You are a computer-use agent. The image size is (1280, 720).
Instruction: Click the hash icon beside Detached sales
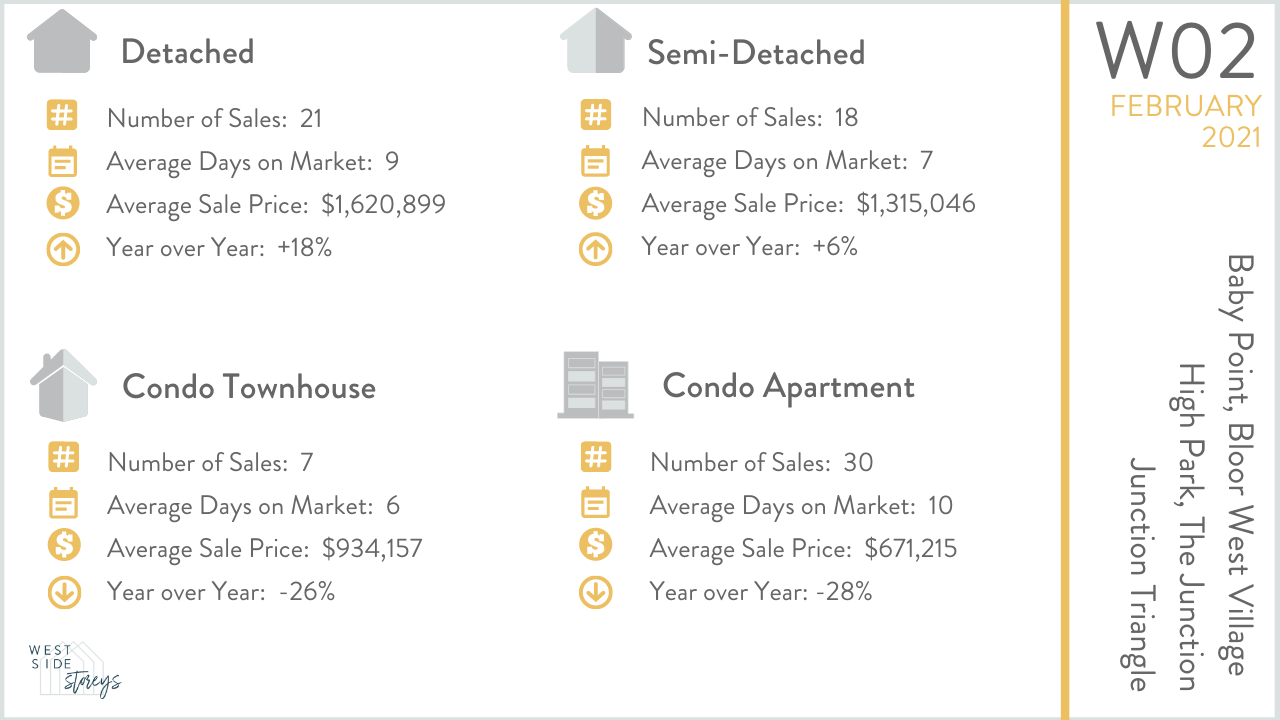62,116
